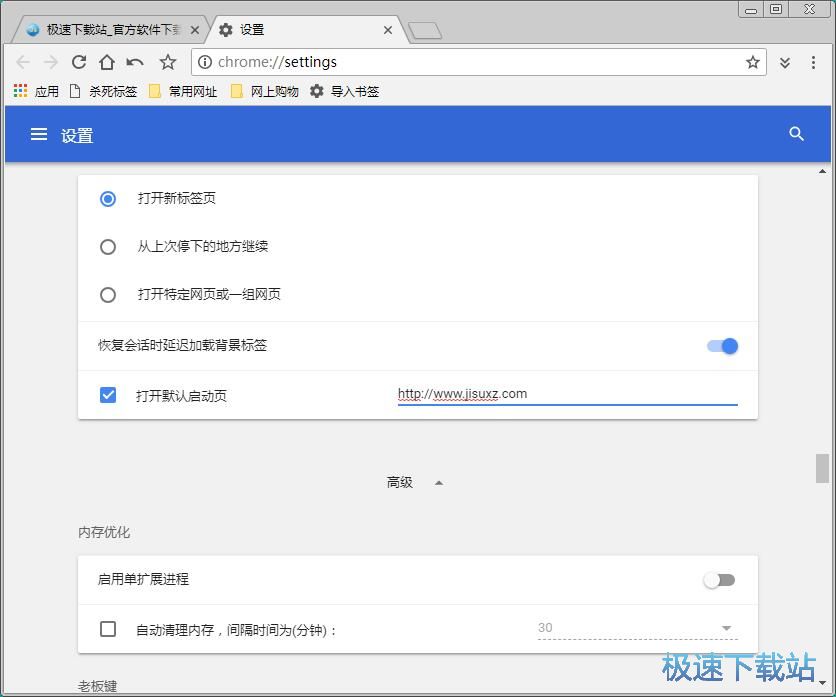Maximize the browser window
836x697 pixels.
tap(776, 9)
